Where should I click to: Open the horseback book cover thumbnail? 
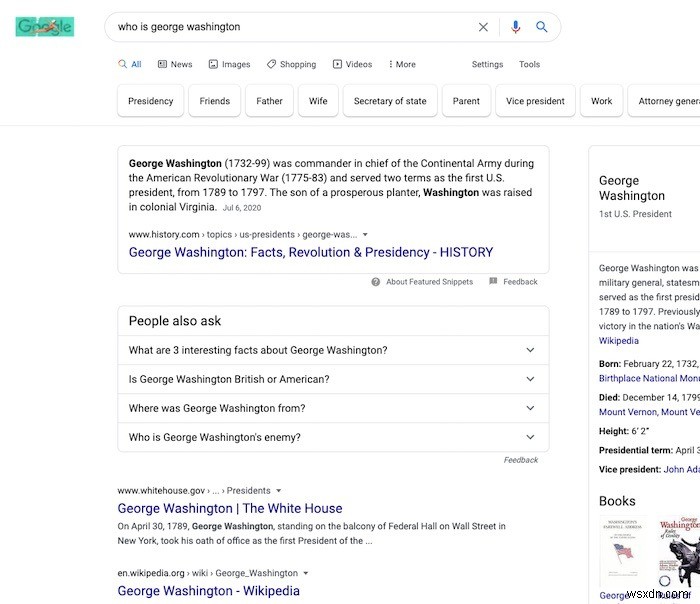coord(679,551)
